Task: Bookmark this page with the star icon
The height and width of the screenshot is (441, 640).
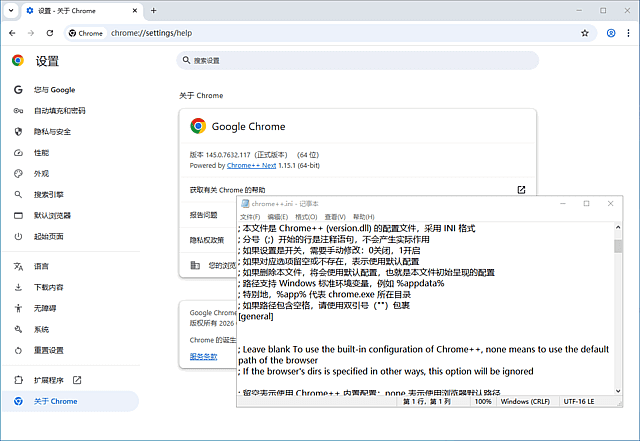Action: point(585,33)
